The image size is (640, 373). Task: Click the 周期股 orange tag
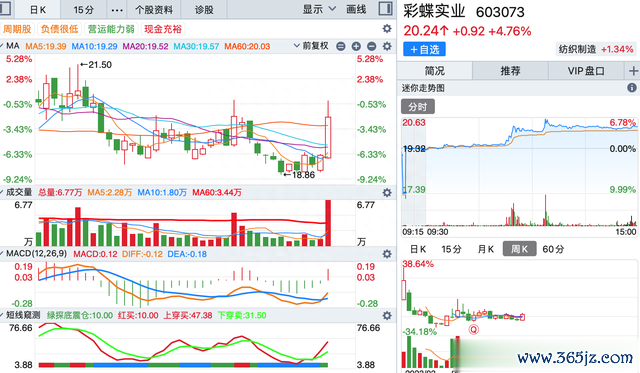click(x=17, y=29)
